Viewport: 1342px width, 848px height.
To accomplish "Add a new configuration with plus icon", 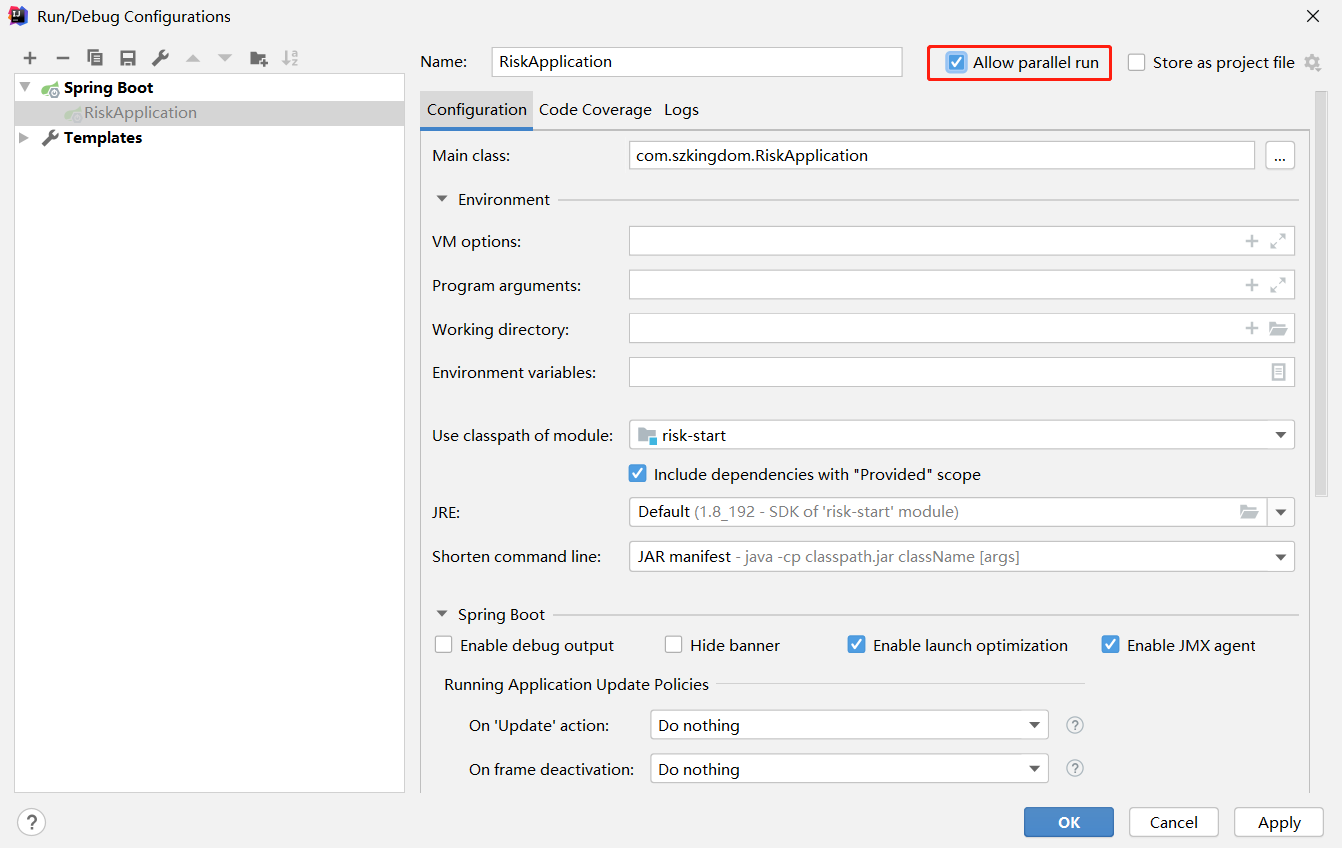I will tap(30, 59).
